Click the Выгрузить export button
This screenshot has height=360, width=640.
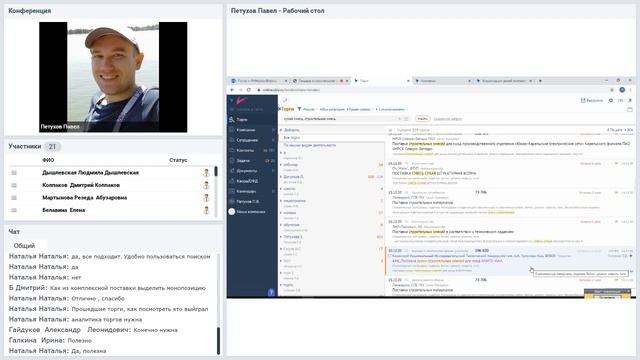click(591, 100)
